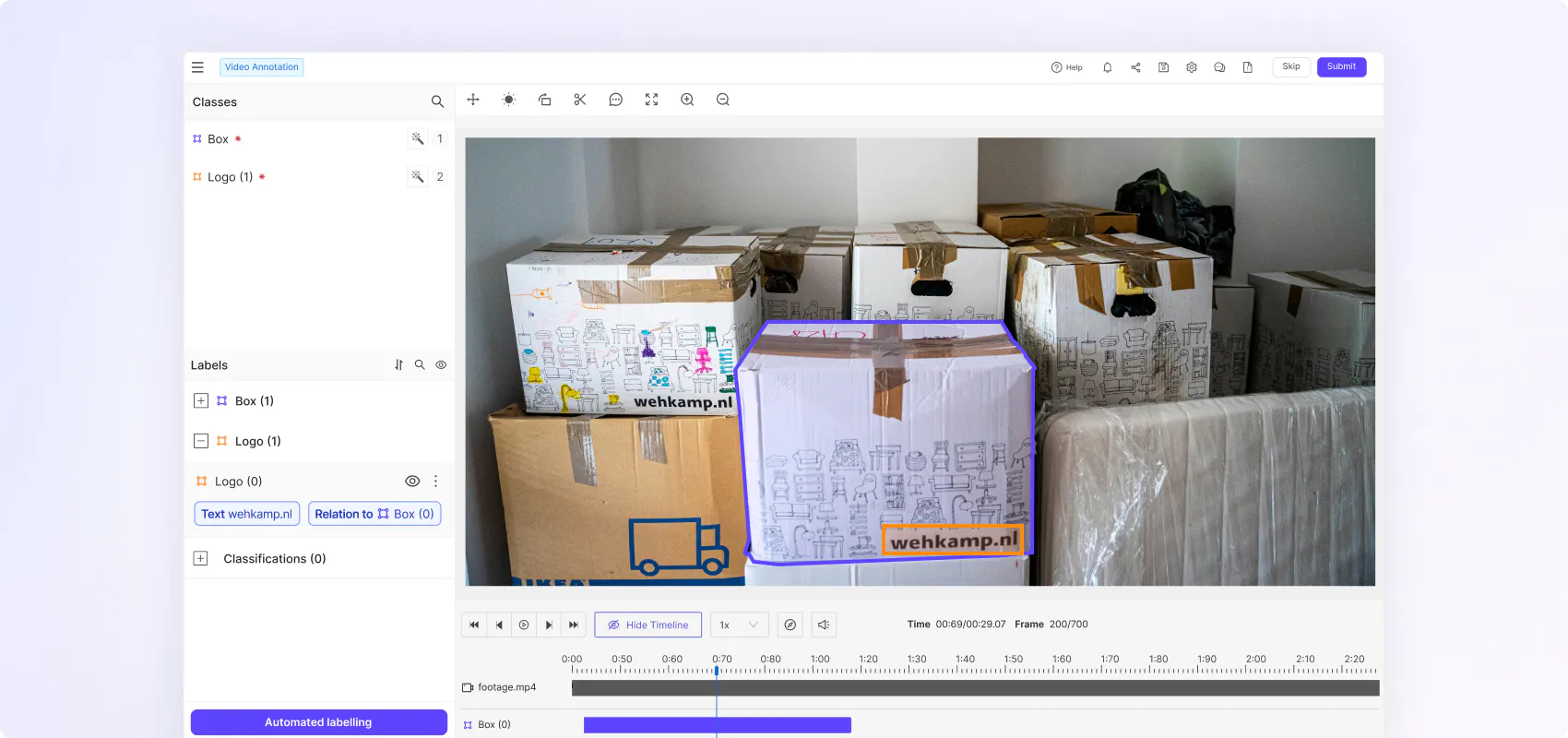Jump to the first frame

(474, 625)
